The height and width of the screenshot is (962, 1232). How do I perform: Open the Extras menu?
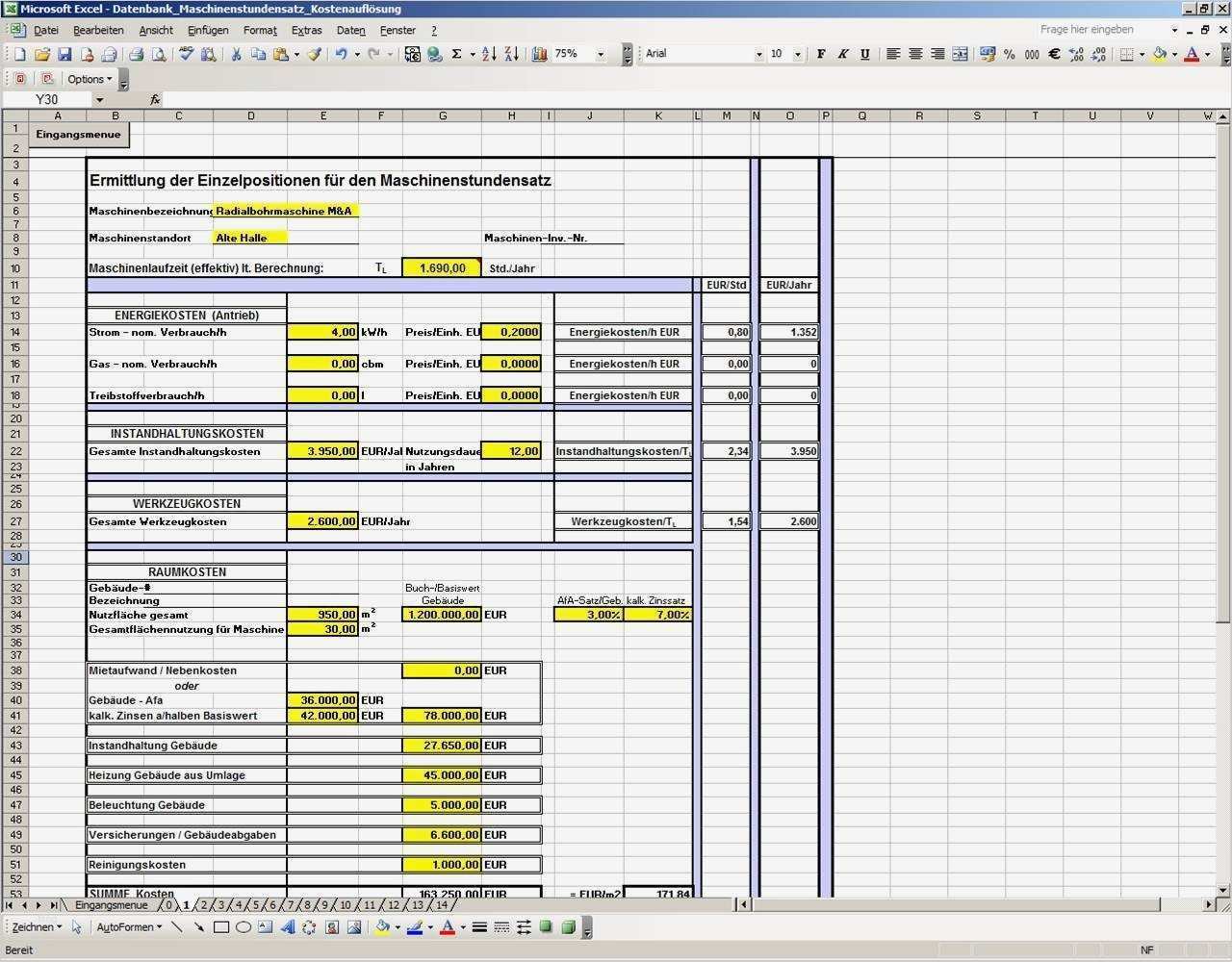click(x=307, y=30)
